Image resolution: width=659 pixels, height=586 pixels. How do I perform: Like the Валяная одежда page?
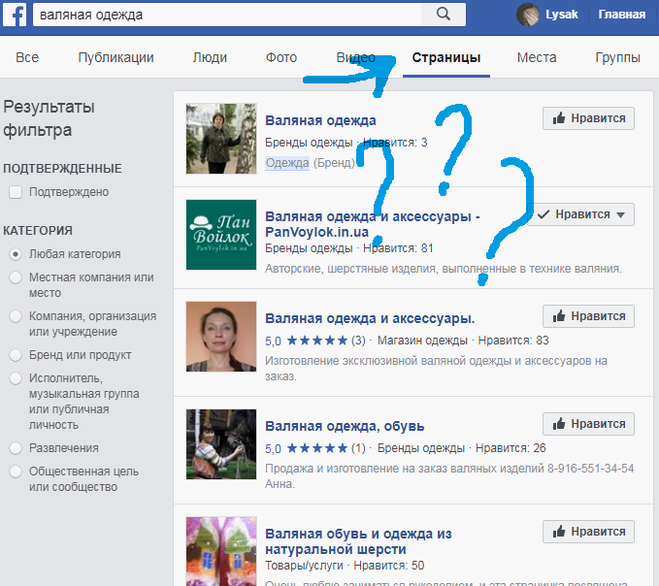[x=588, y=119]
